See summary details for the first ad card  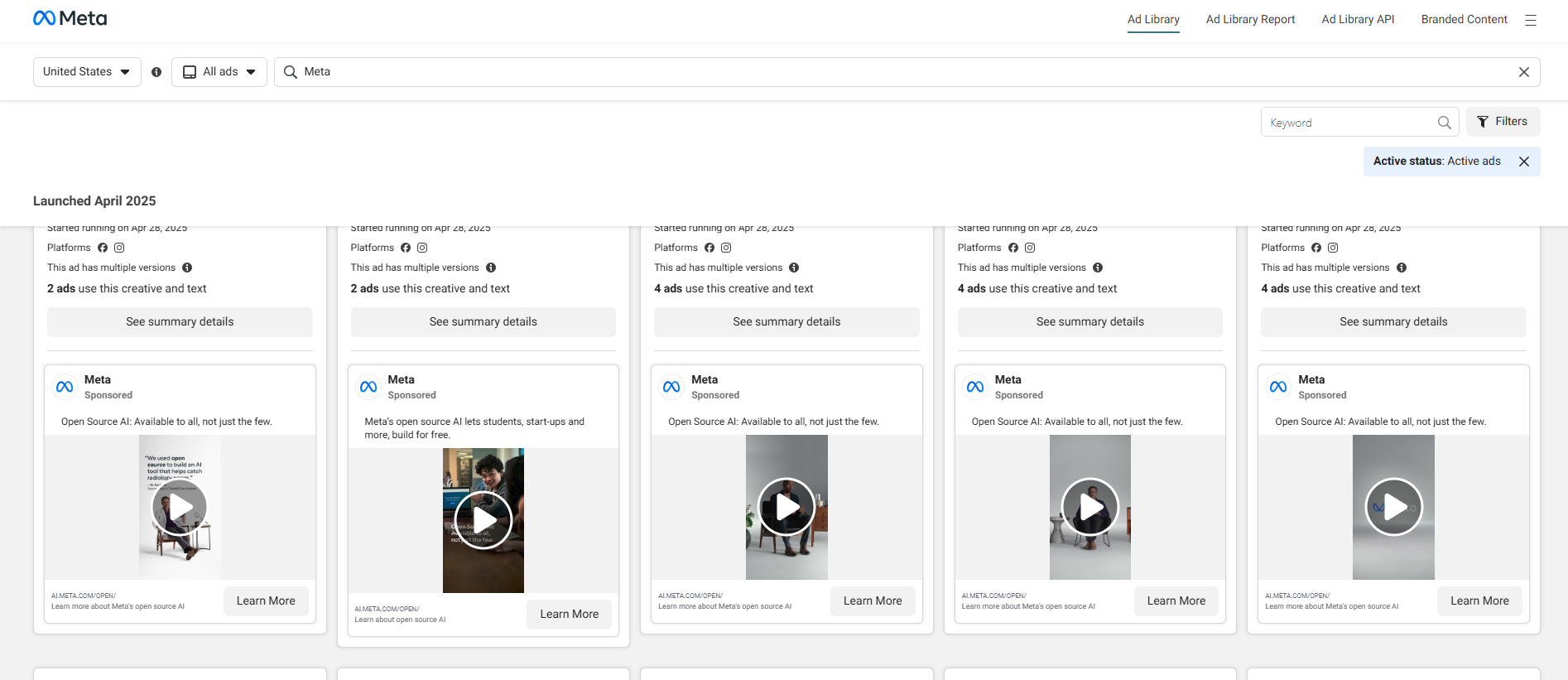[x=180, y=322]
